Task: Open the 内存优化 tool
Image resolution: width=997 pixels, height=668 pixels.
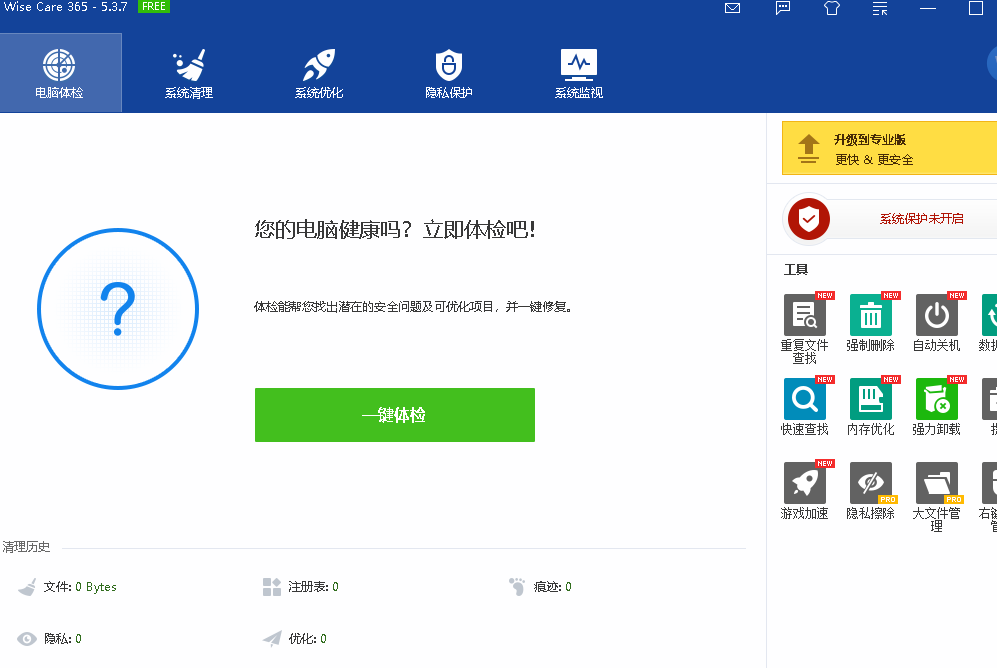Action: click(x=870, y=407)
